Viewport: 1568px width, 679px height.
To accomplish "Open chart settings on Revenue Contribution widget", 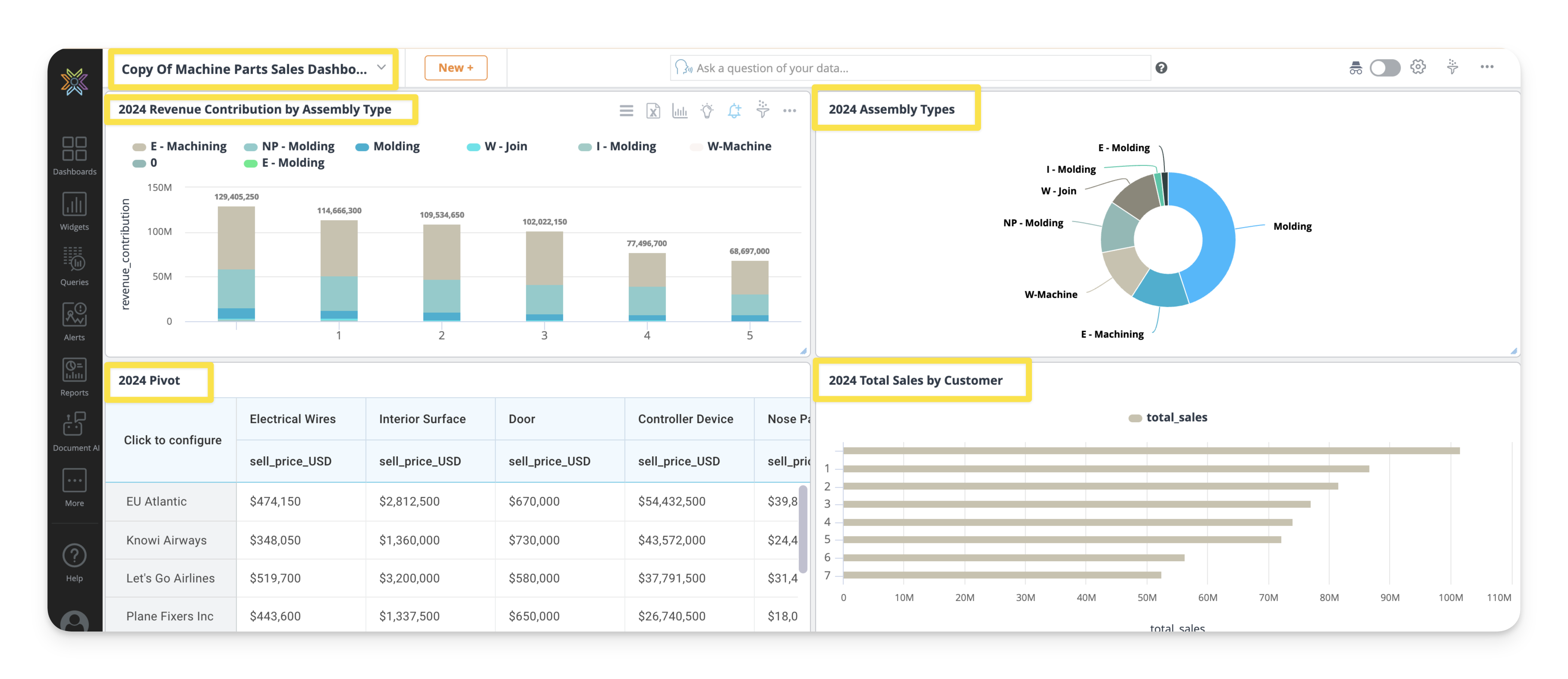I will pyautogui.click(x=679, y=111).
